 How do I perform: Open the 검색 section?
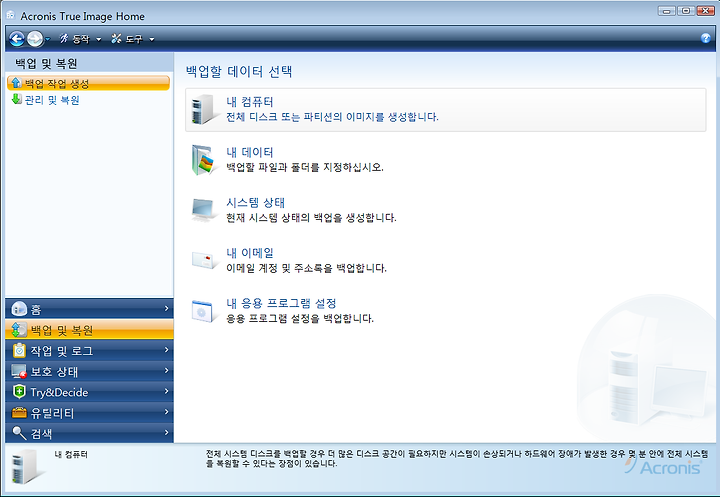(90, 433)
